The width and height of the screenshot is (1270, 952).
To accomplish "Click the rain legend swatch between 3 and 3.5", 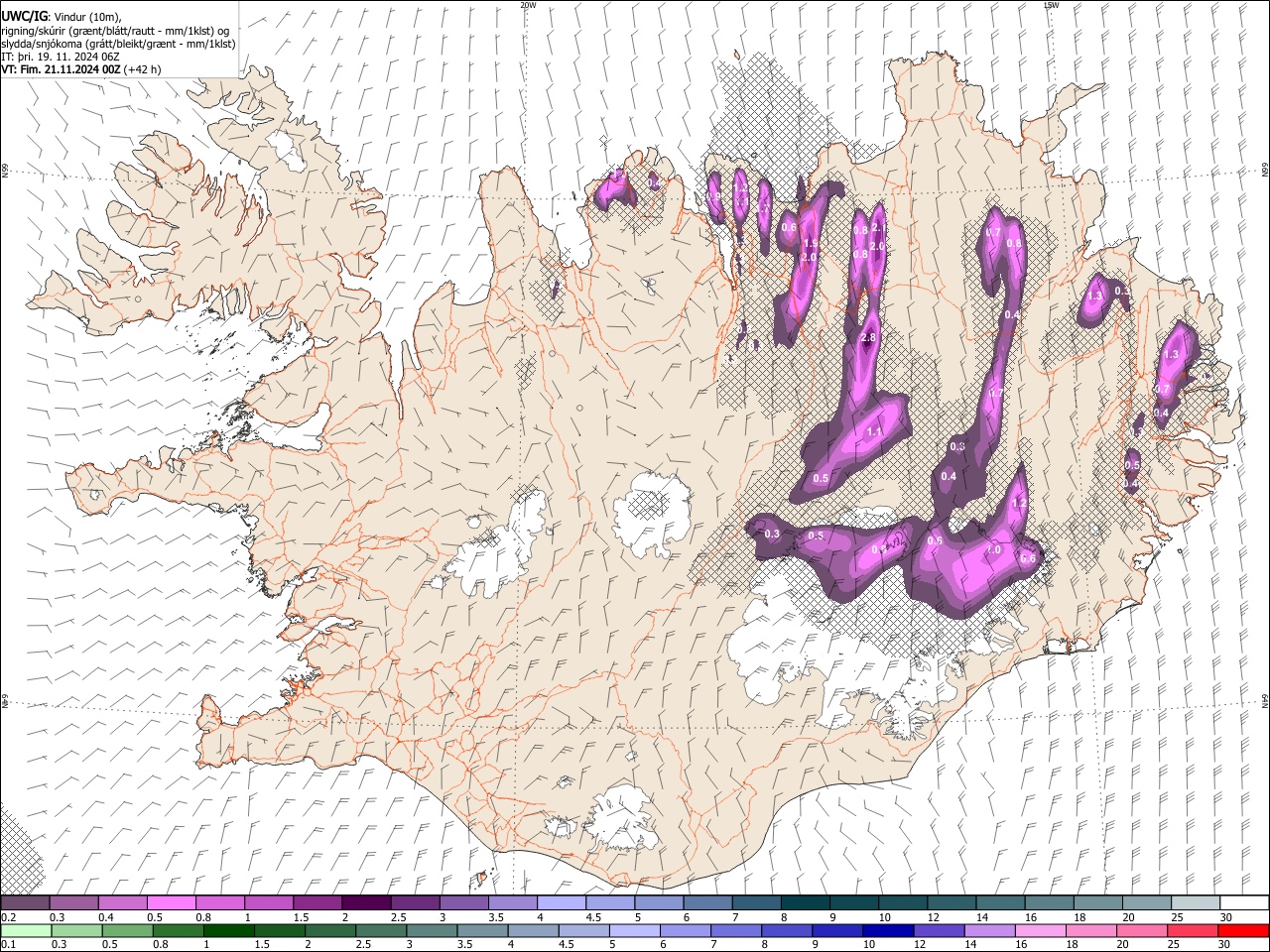I will (432, 931).
